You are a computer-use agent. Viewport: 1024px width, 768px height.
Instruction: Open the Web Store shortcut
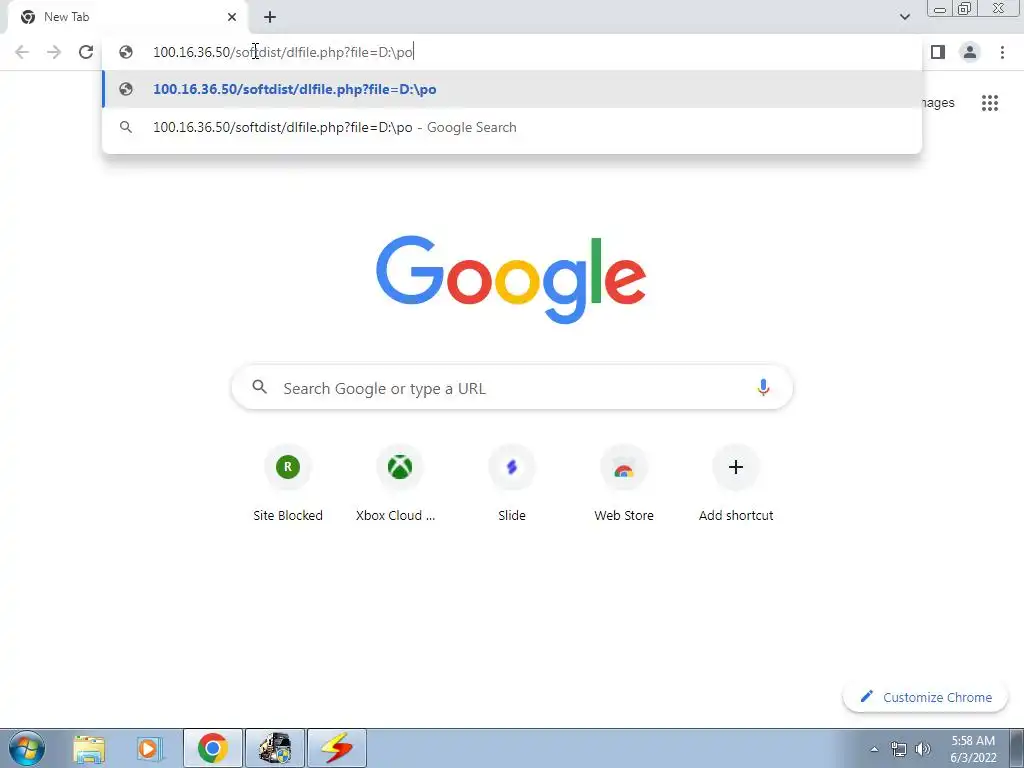[x=624, y=484]
